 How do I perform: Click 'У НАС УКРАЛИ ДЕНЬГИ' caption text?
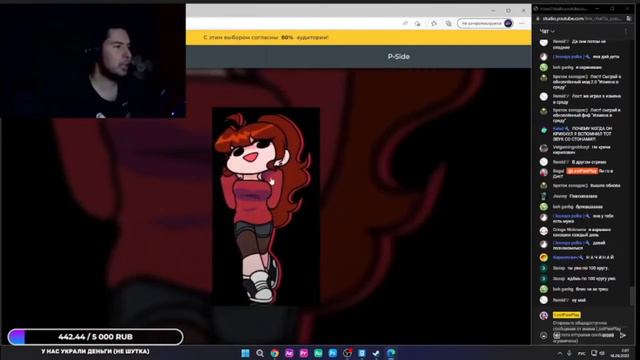95,351
